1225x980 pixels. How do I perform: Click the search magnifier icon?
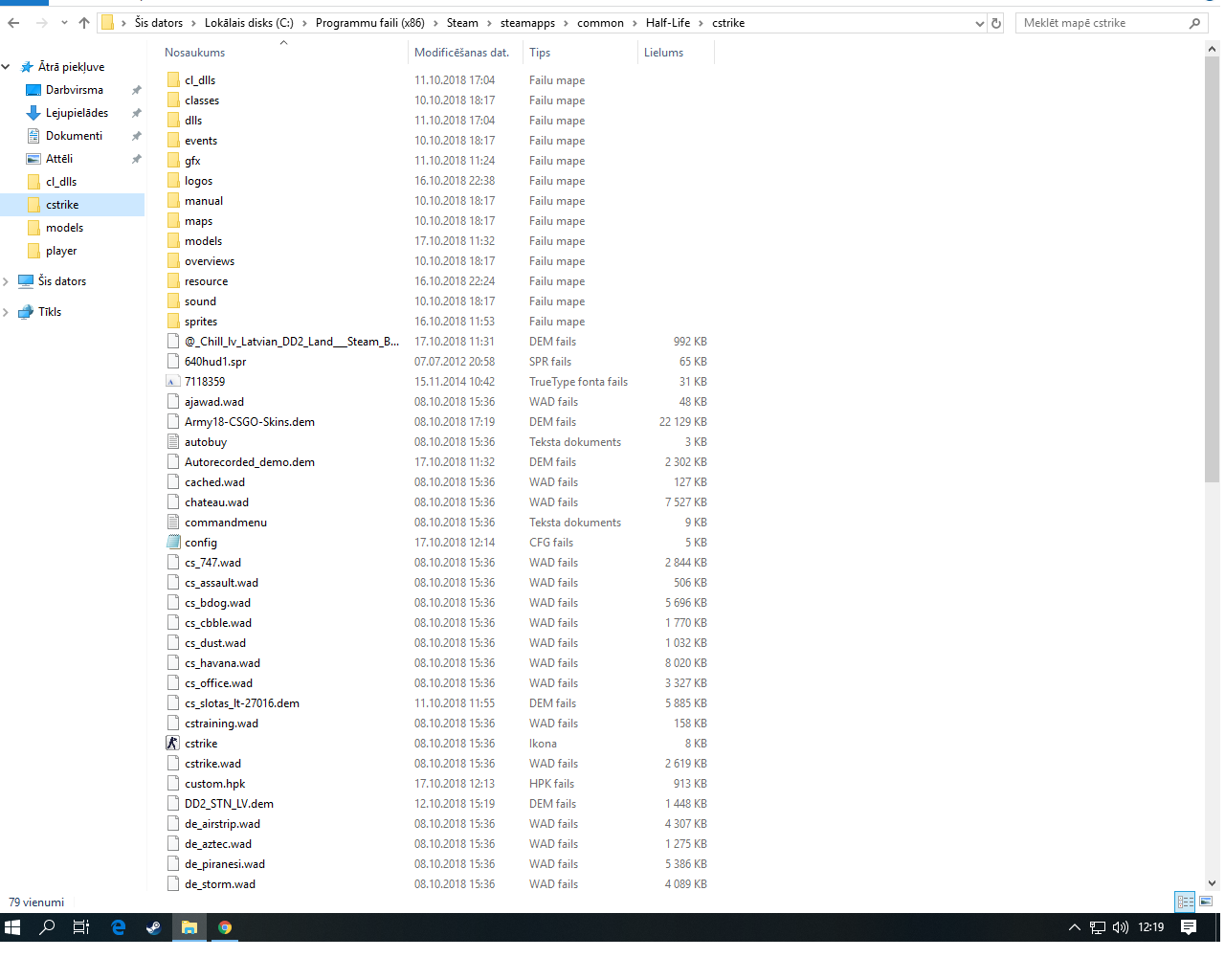1194,23
